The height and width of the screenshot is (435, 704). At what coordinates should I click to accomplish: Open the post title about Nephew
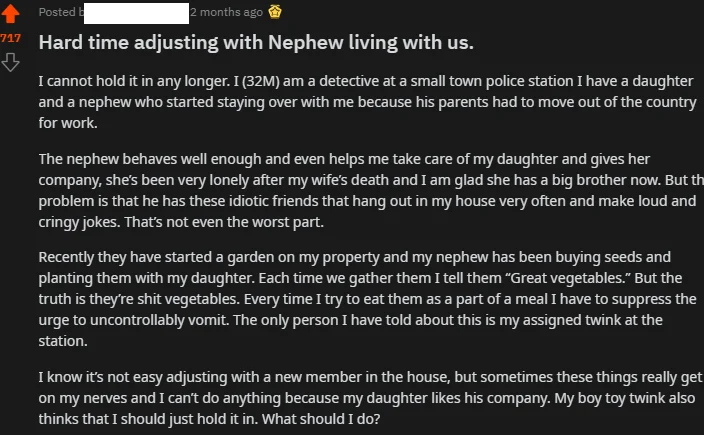pyautogui.click(x=255, y=44)
